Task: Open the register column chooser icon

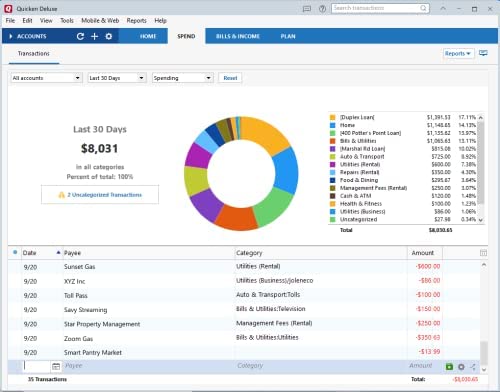Action: coord(483,253)
